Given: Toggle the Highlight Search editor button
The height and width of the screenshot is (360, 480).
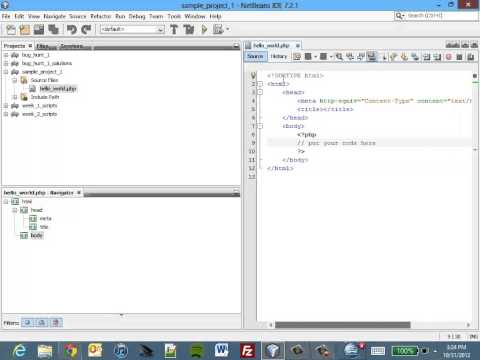Looking at the screenshot, I should (x=372, y=57).
